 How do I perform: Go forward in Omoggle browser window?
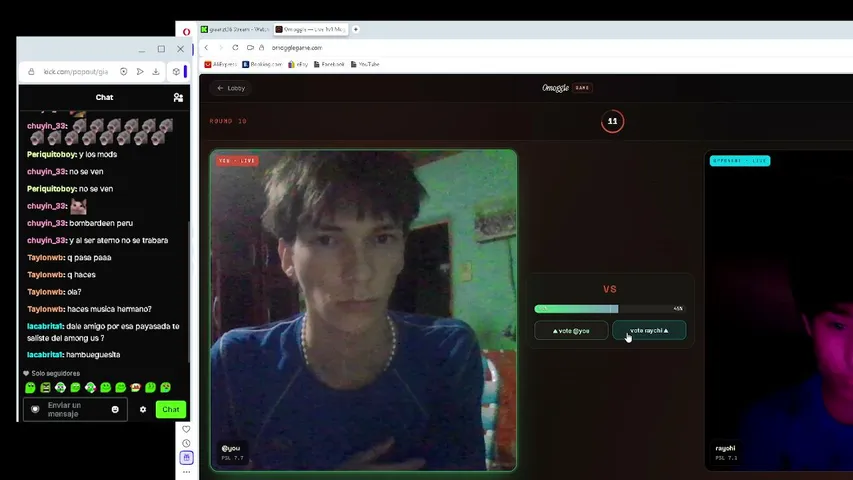pos(221,48)
